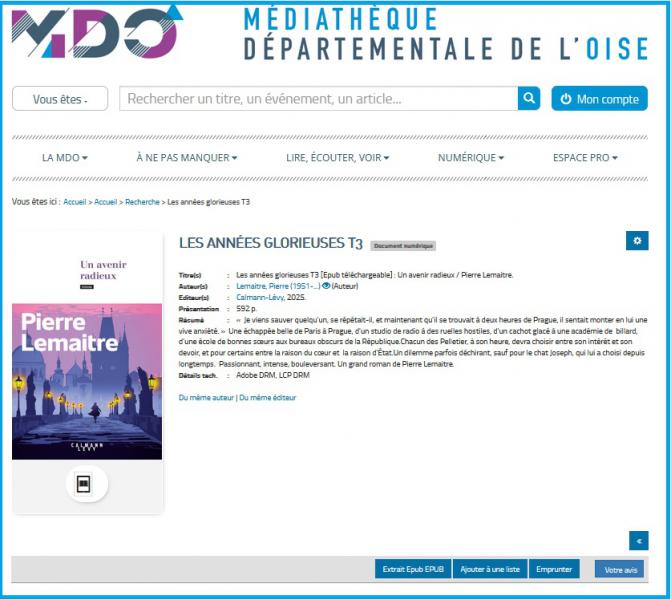The image size is (671, 600).
Task: Click the Mon compte button
Action: tap(599, 99)
